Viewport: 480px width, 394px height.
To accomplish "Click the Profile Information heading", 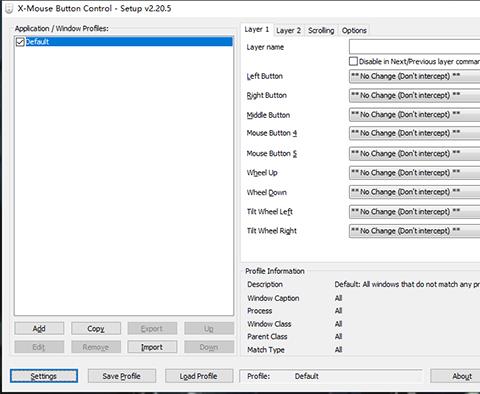I will [x=275, y=271].
